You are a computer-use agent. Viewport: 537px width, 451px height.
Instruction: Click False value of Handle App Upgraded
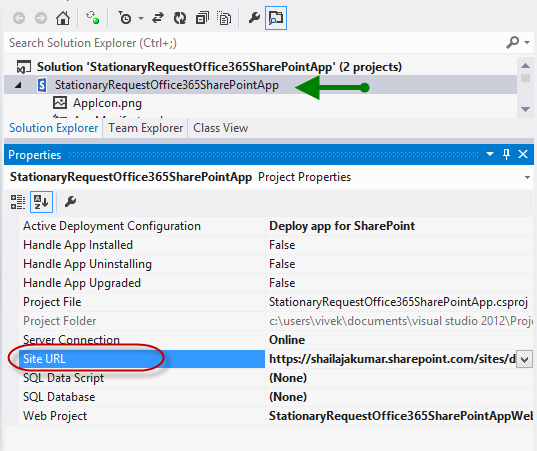(x=282, y=283)
